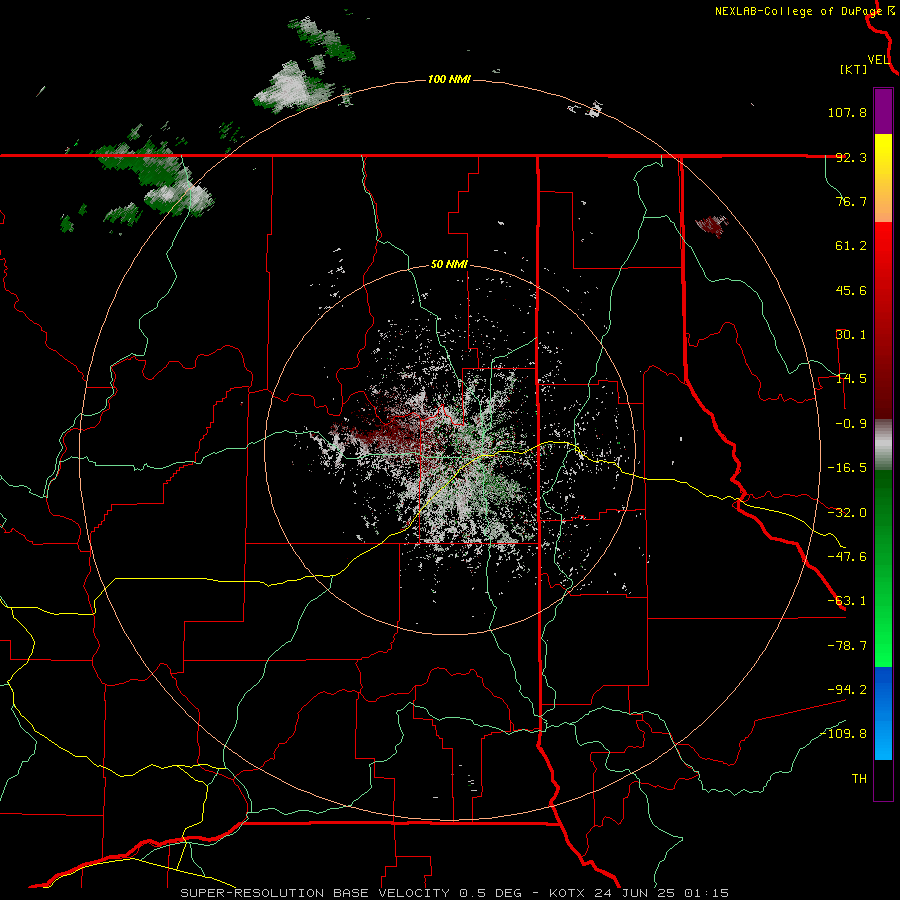Select the 45.6 scale value

coord(851,290)
